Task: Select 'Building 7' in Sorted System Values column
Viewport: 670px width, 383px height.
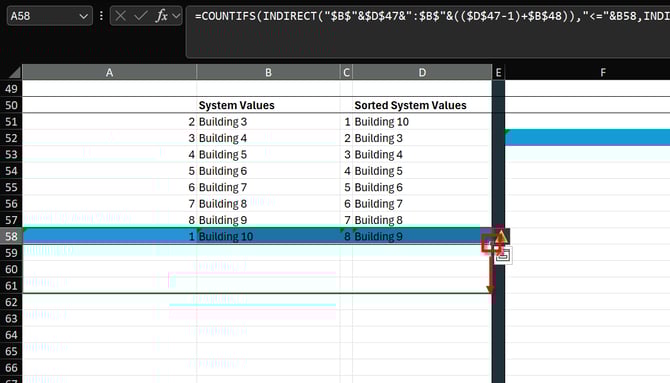Action: [422, 203]
